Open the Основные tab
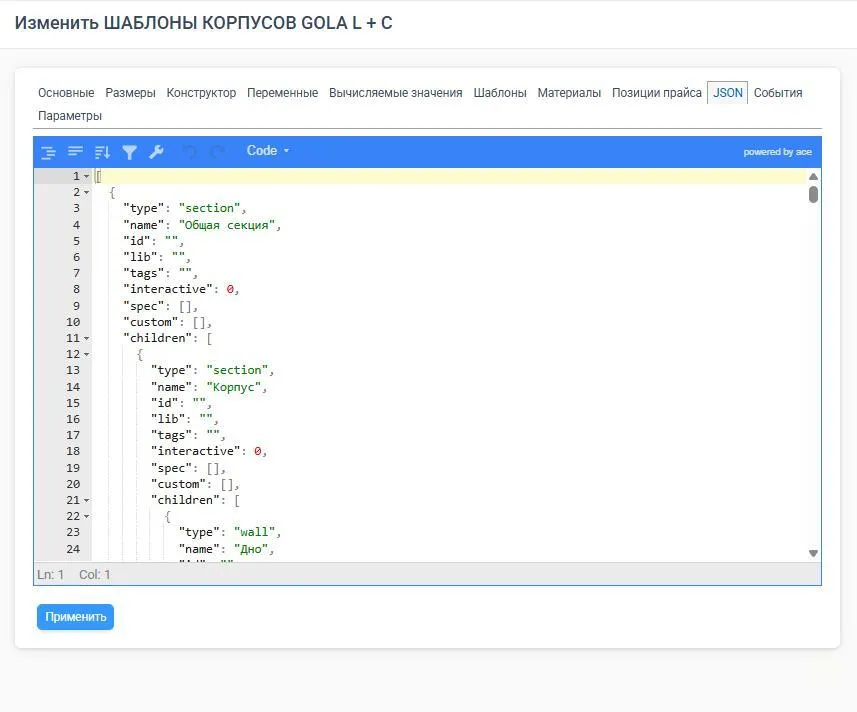The image size is (857, 712). (66, 93)
